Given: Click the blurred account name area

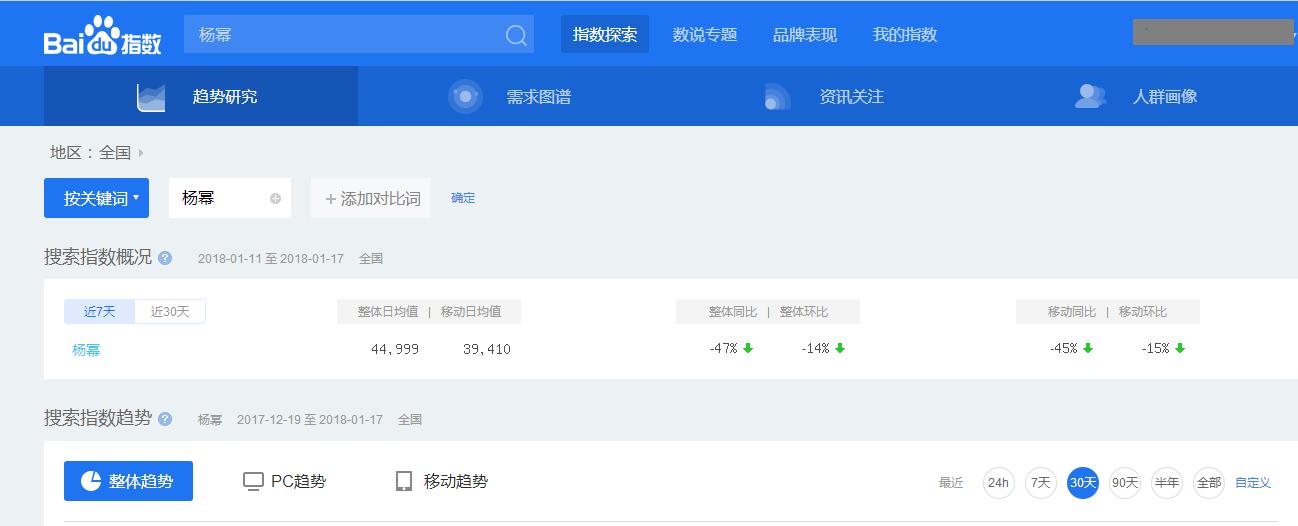Looking at the screenshot, I should click(x=1212, y=31).
